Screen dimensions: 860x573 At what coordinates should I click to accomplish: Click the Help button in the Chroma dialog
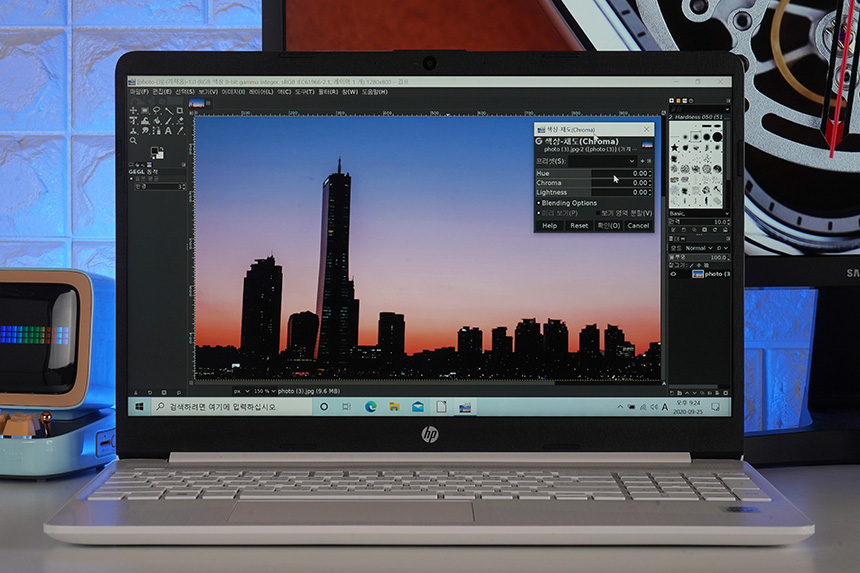tap(550, 226)
